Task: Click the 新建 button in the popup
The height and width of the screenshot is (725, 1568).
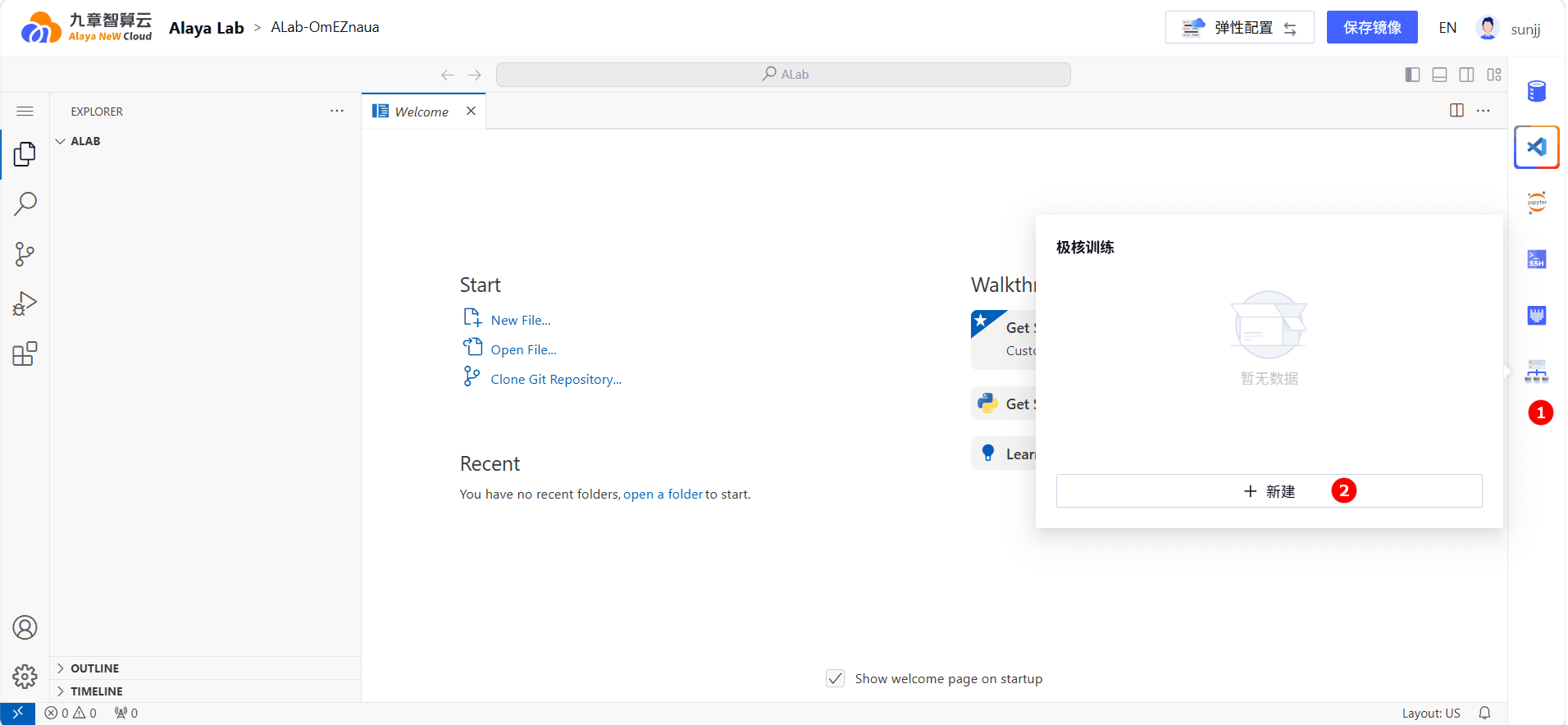Action: 1269,491
